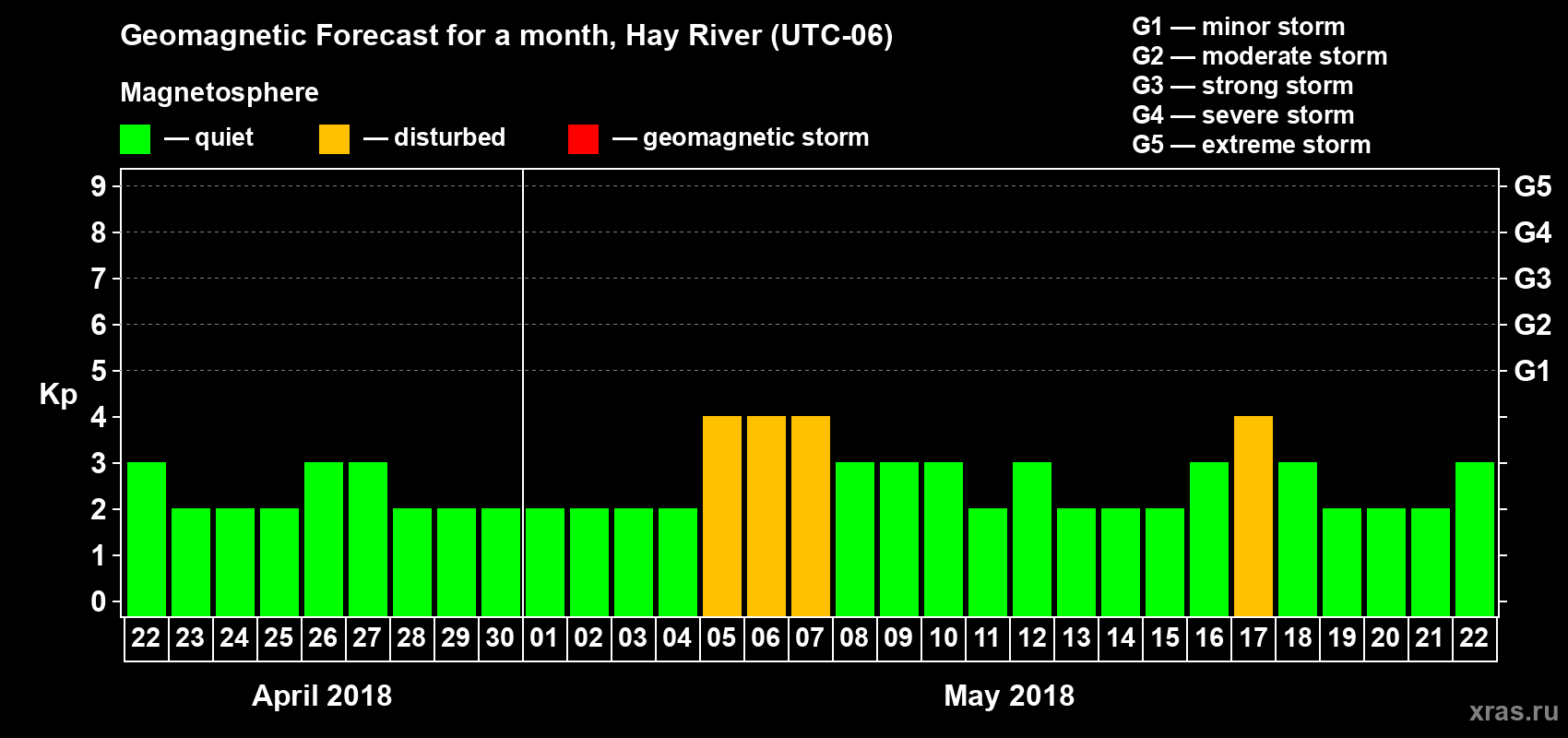Click the orange bar for May 05
The height and width of the screenshot is (738, 1568).
point(722,516)
